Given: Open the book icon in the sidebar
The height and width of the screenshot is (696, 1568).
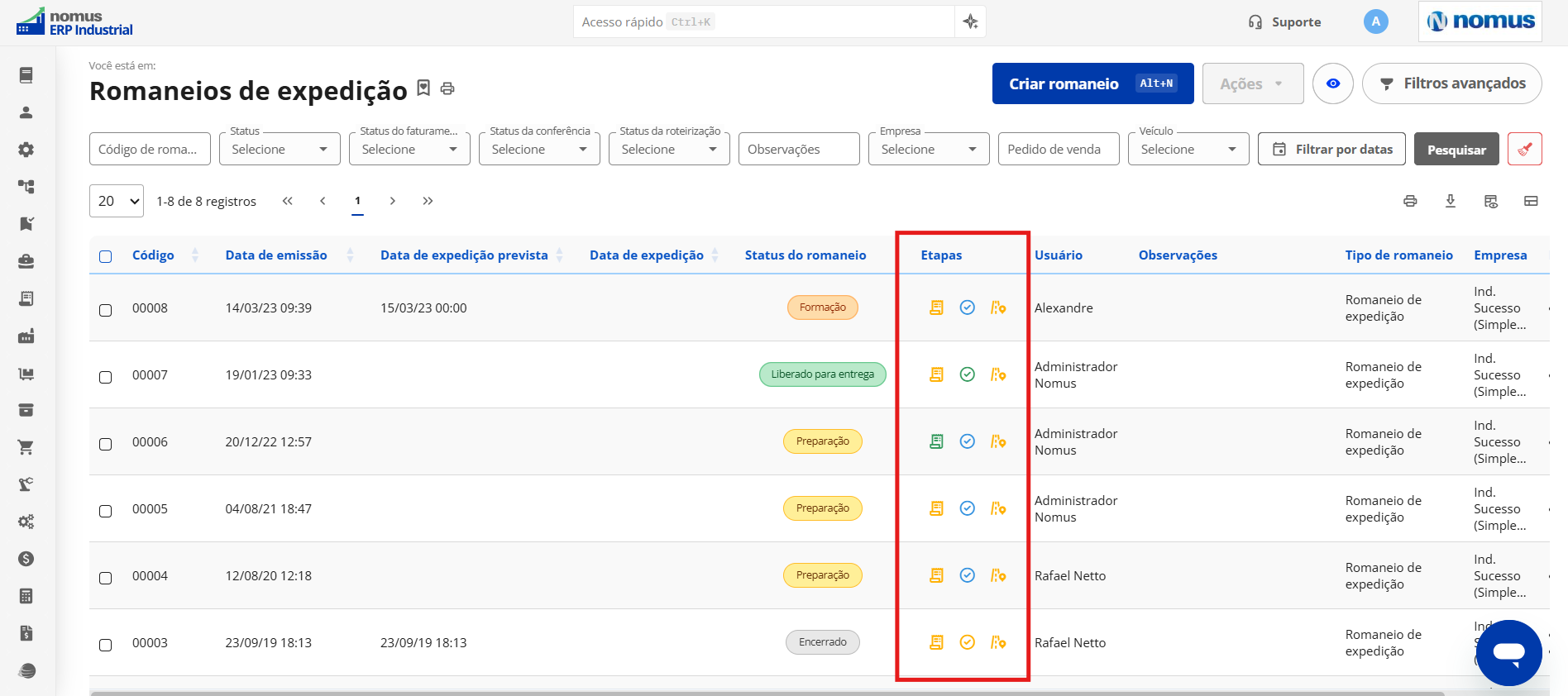Looking at the screenshot, I should [x=26, y=75].
